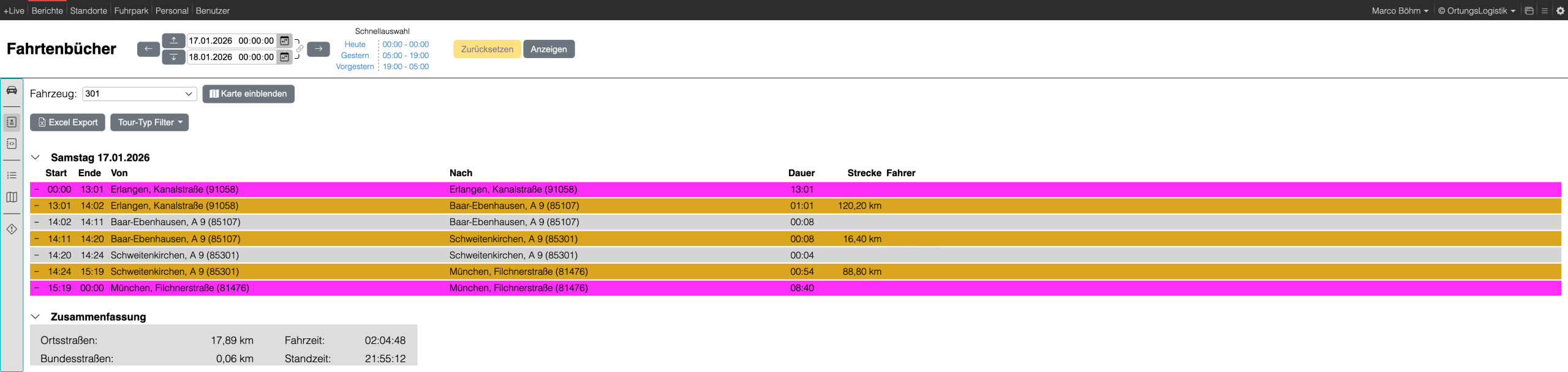The width and height of the screenshot is (1568, 372).
Task: Toggle map with Karte einblenden button
Action: coord(248,94)
